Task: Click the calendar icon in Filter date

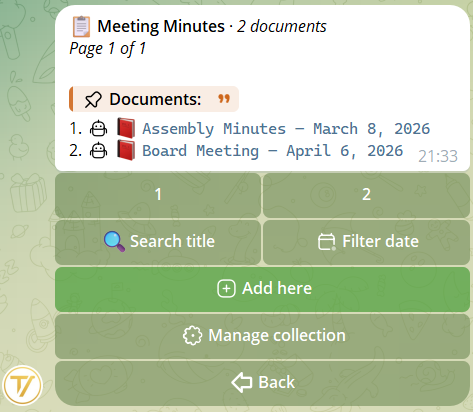Action: point(327,242)
